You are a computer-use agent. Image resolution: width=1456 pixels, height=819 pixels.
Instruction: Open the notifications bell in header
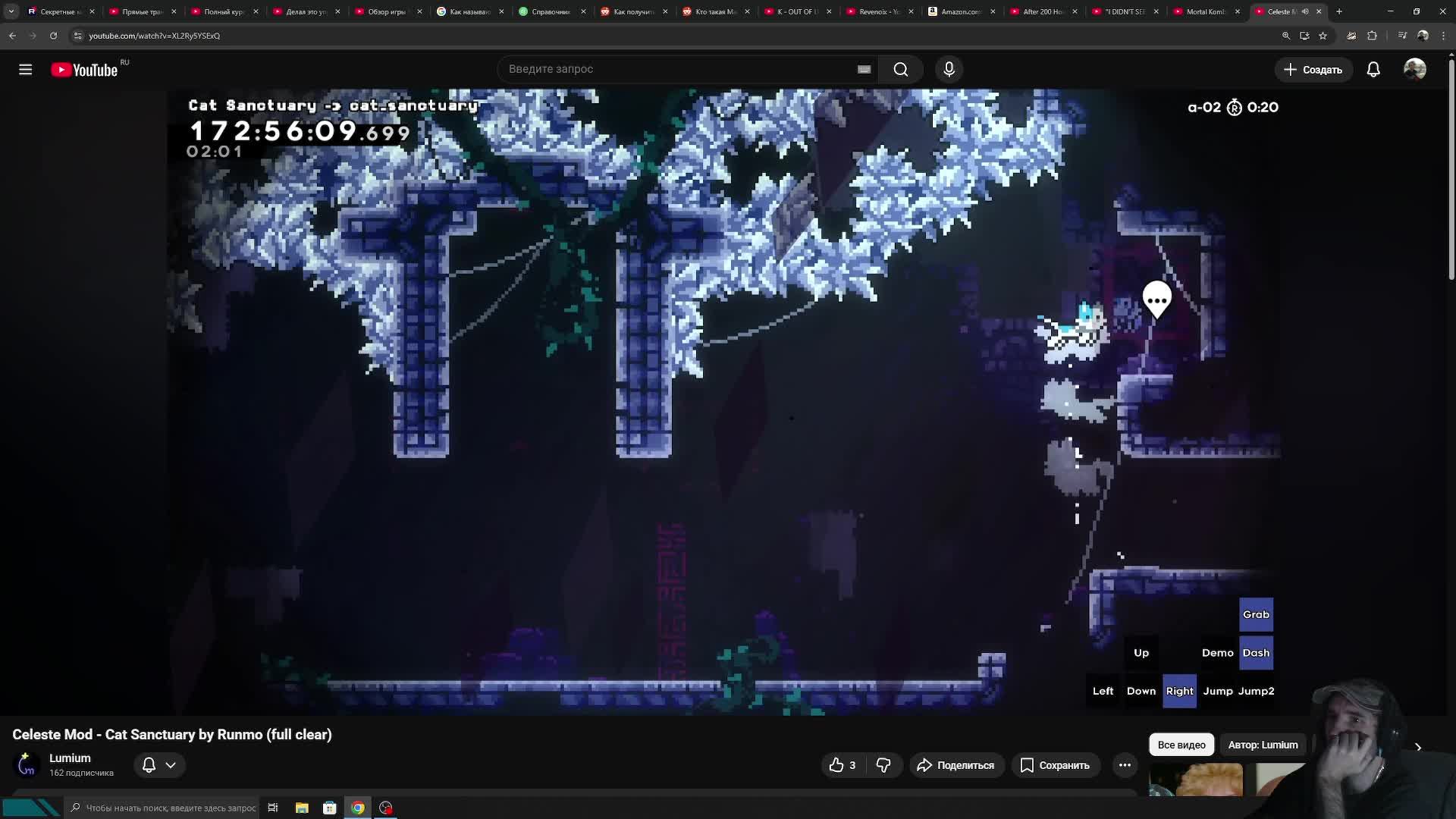(1373, 70)
